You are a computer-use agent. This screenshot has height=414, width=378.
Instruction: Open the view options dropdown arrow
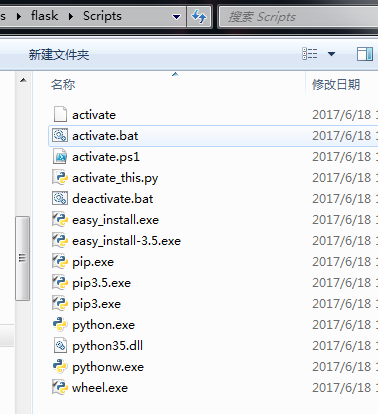(x=331, y=54)
